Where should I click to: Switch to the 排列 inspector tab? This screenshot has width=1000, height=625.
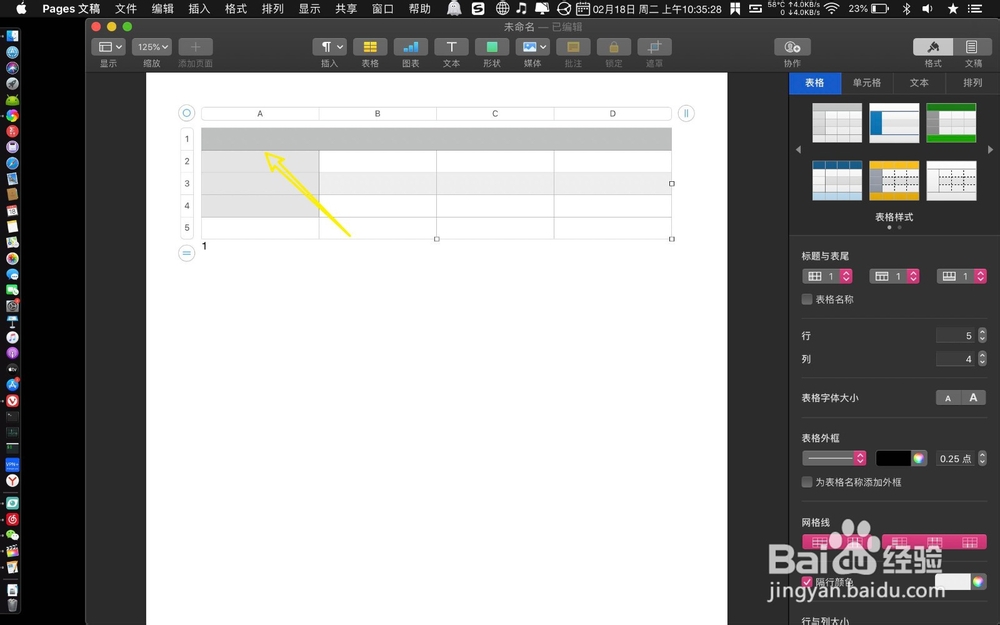pyautogui.click(x=973, y=83)
